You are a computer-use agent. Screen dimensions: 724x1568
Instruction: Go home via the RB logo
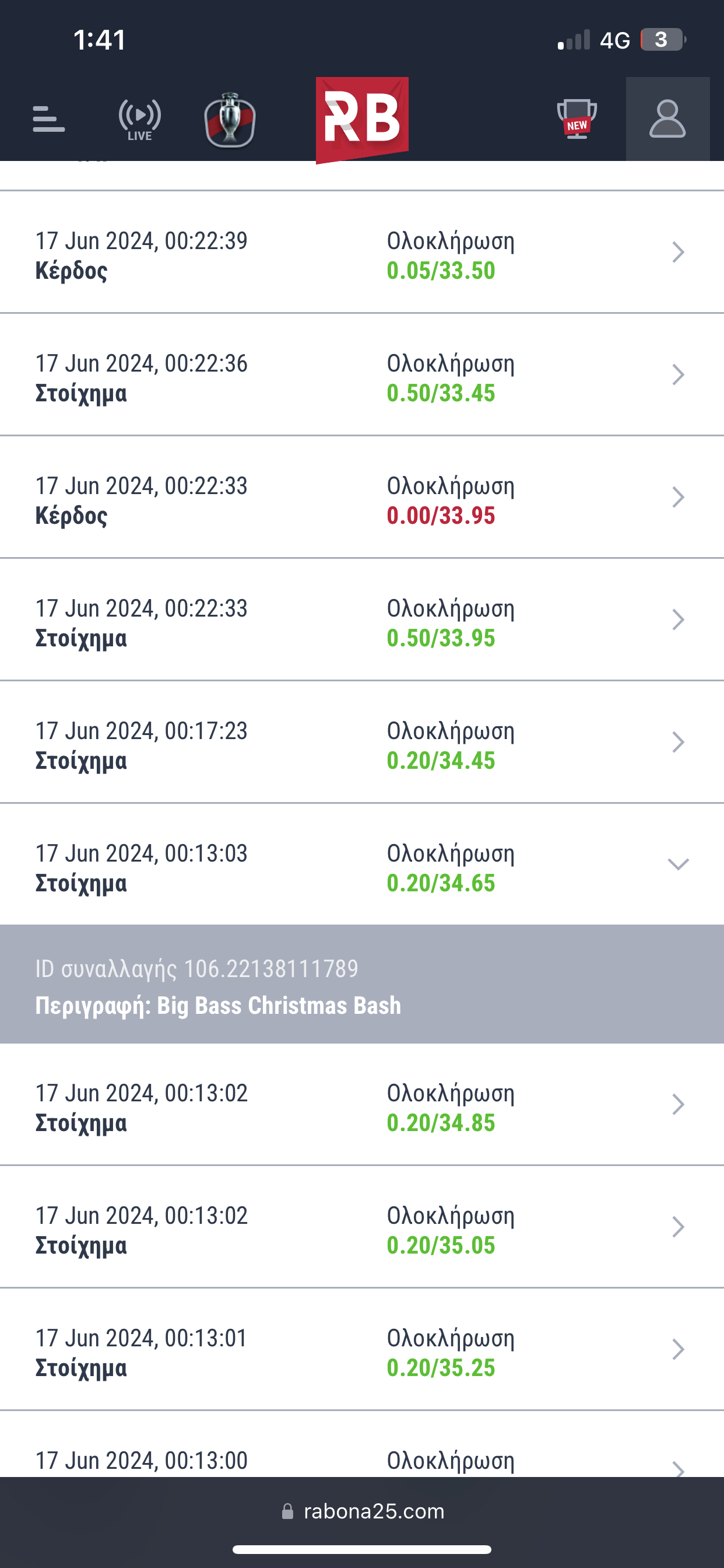point(362,120)
